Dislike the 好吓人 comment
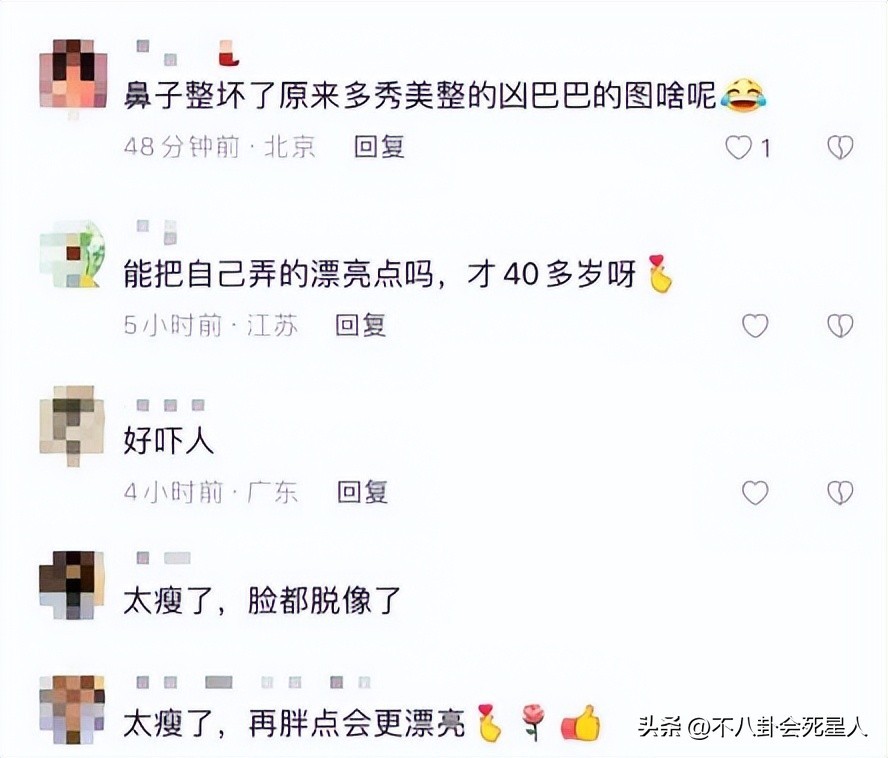 (x=840, y=492)
